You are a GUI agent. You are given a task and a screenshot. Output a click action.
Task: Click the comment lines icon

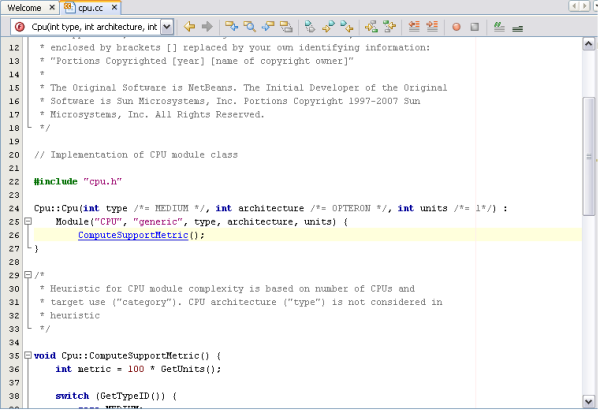[x=499, y=27]
